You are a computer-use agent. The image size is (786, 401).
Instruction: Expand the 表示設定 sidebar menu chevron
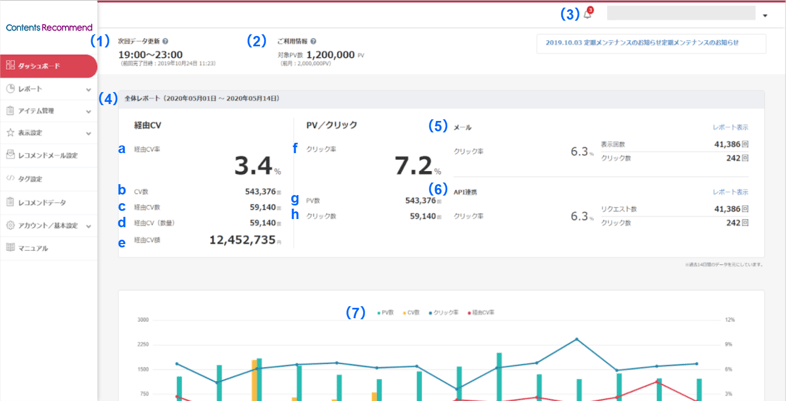coord(88,133)
